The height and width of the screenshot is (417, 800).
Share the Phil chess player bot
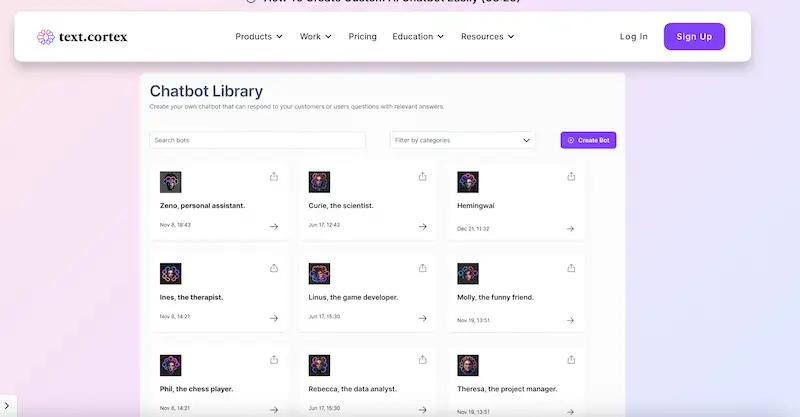274,360
